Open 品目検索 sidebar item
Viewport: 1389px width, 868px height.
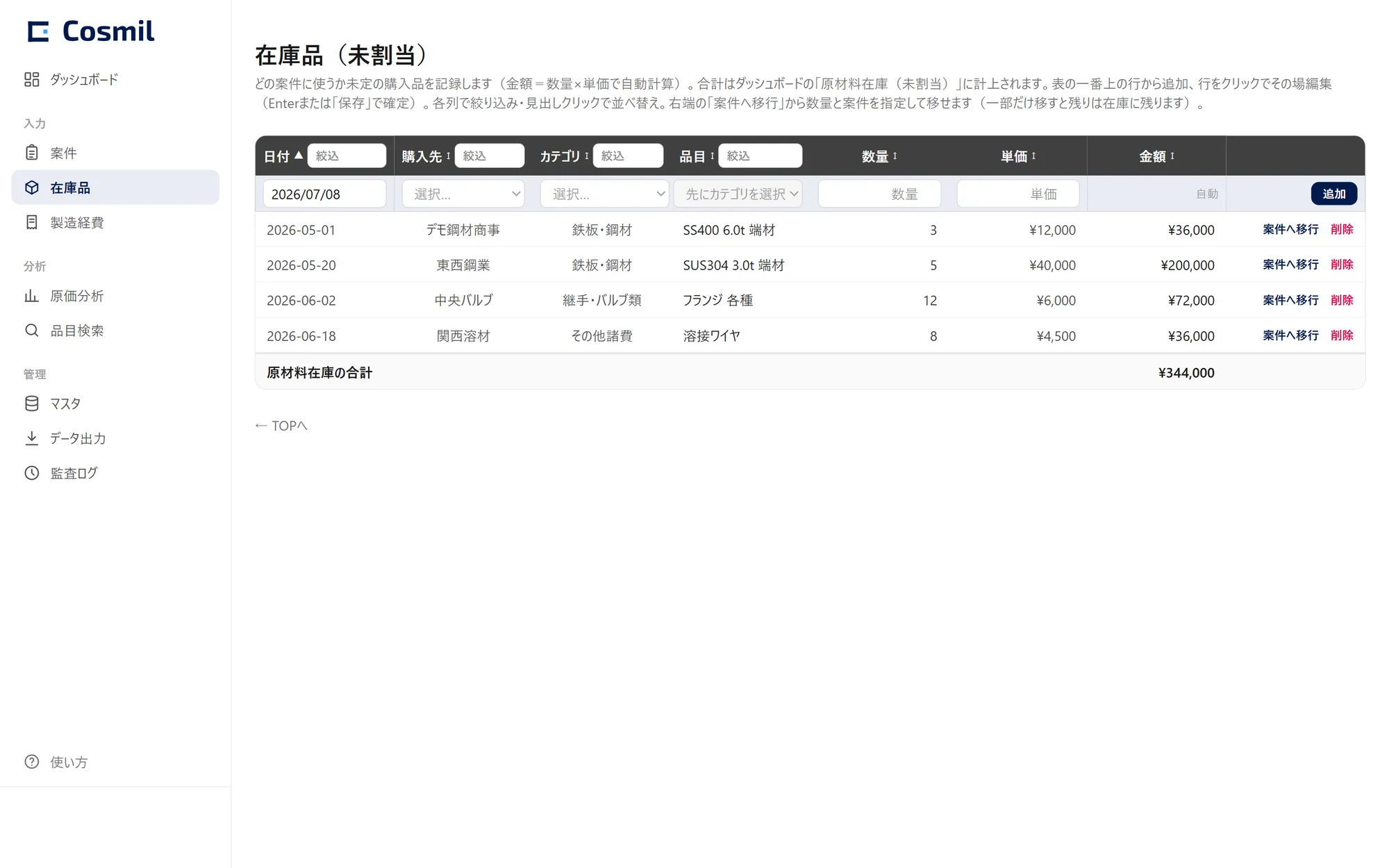pyautogui.click(x=115, y=331)
